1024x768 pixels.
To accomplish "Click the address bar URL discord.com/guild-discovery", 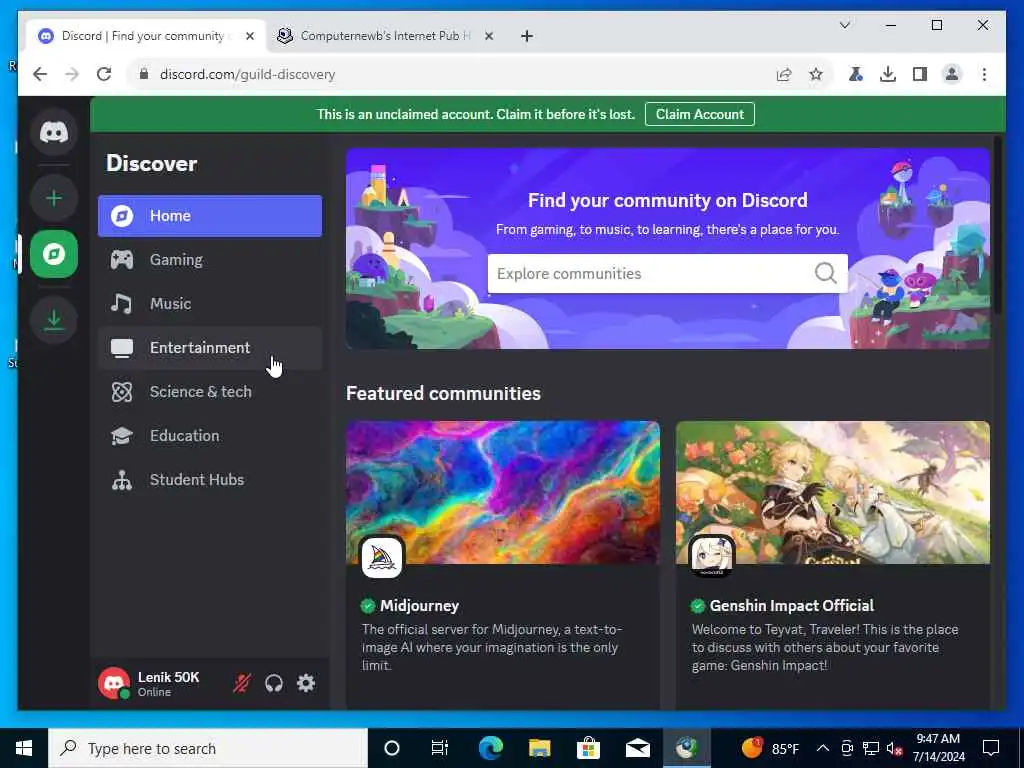I will click(x=248, y=74).
